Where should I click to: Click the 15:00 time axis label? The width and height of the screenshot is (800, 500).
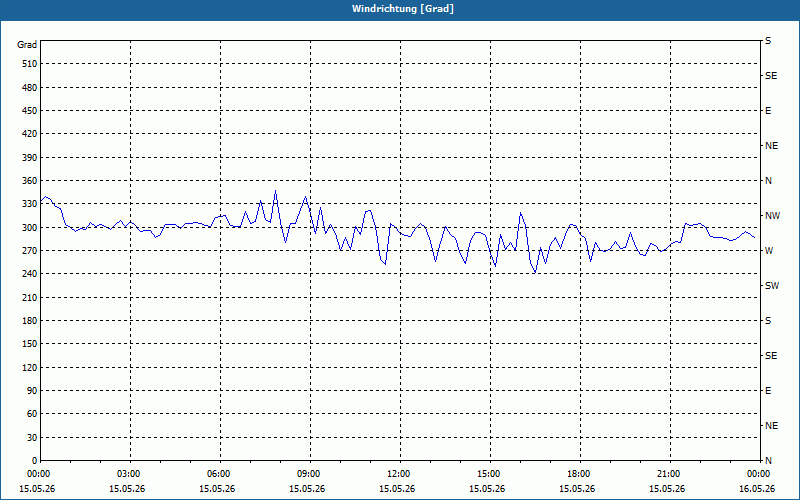point(490,474)
